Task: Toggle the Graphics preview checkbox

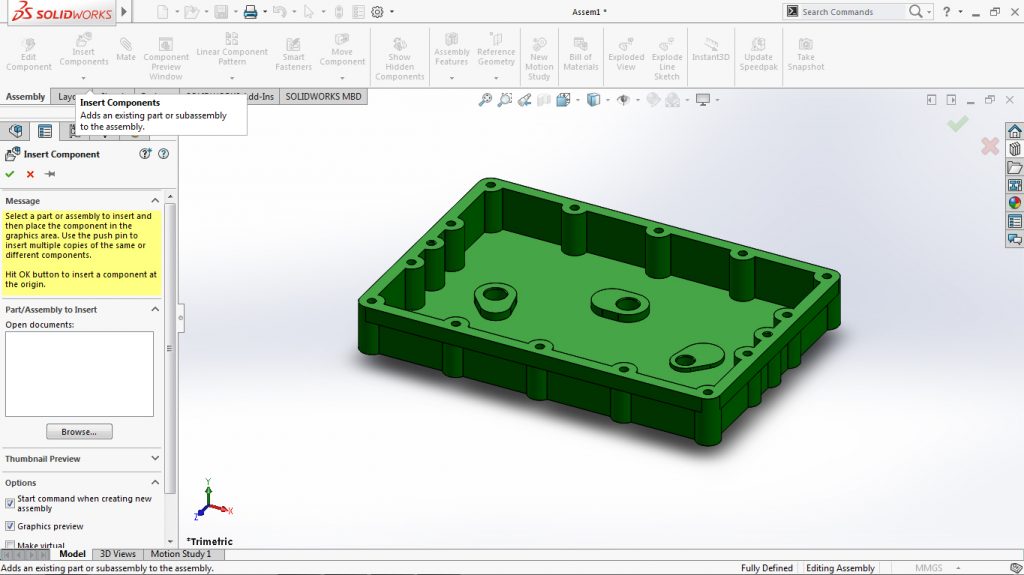Action: (x=10, y=526)
